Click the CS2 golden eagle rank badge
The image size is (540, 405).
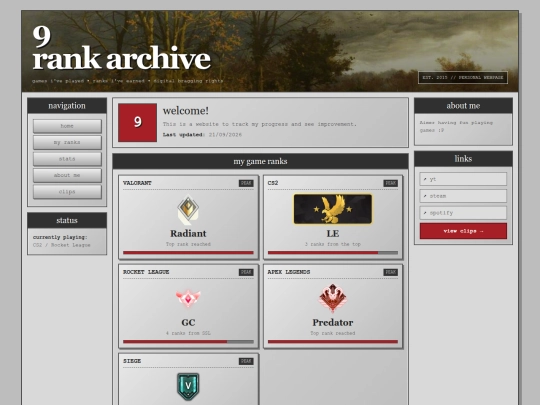click(x=333, y=209)
